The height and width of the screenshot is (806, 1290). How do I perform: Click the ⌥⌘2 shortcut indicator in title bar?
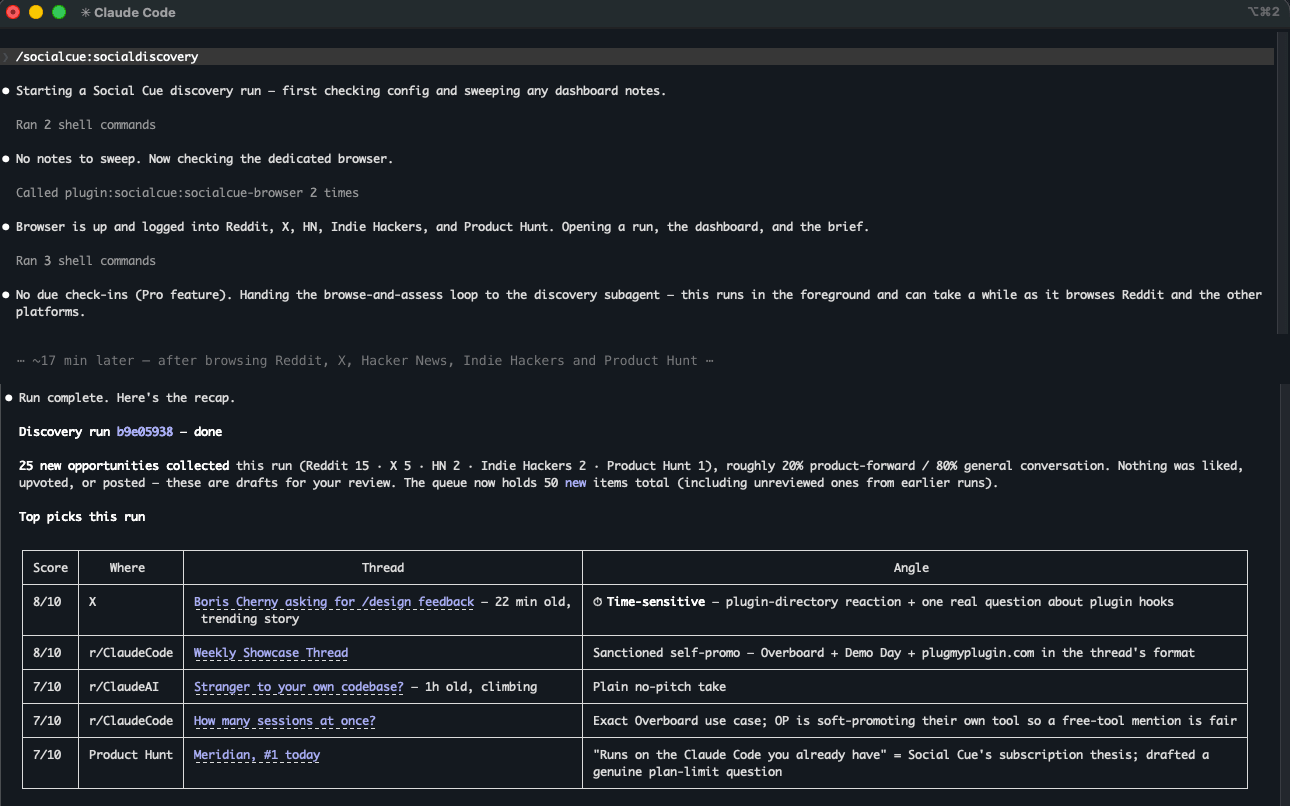pos(1264,12)
